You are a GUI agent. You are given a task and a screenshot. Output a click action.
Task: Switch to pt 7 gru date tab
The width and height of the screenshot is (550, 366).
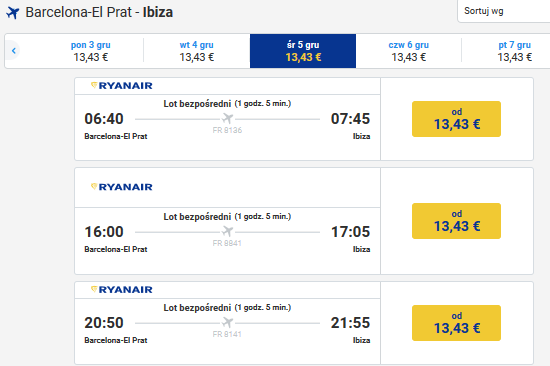(514, 51)
